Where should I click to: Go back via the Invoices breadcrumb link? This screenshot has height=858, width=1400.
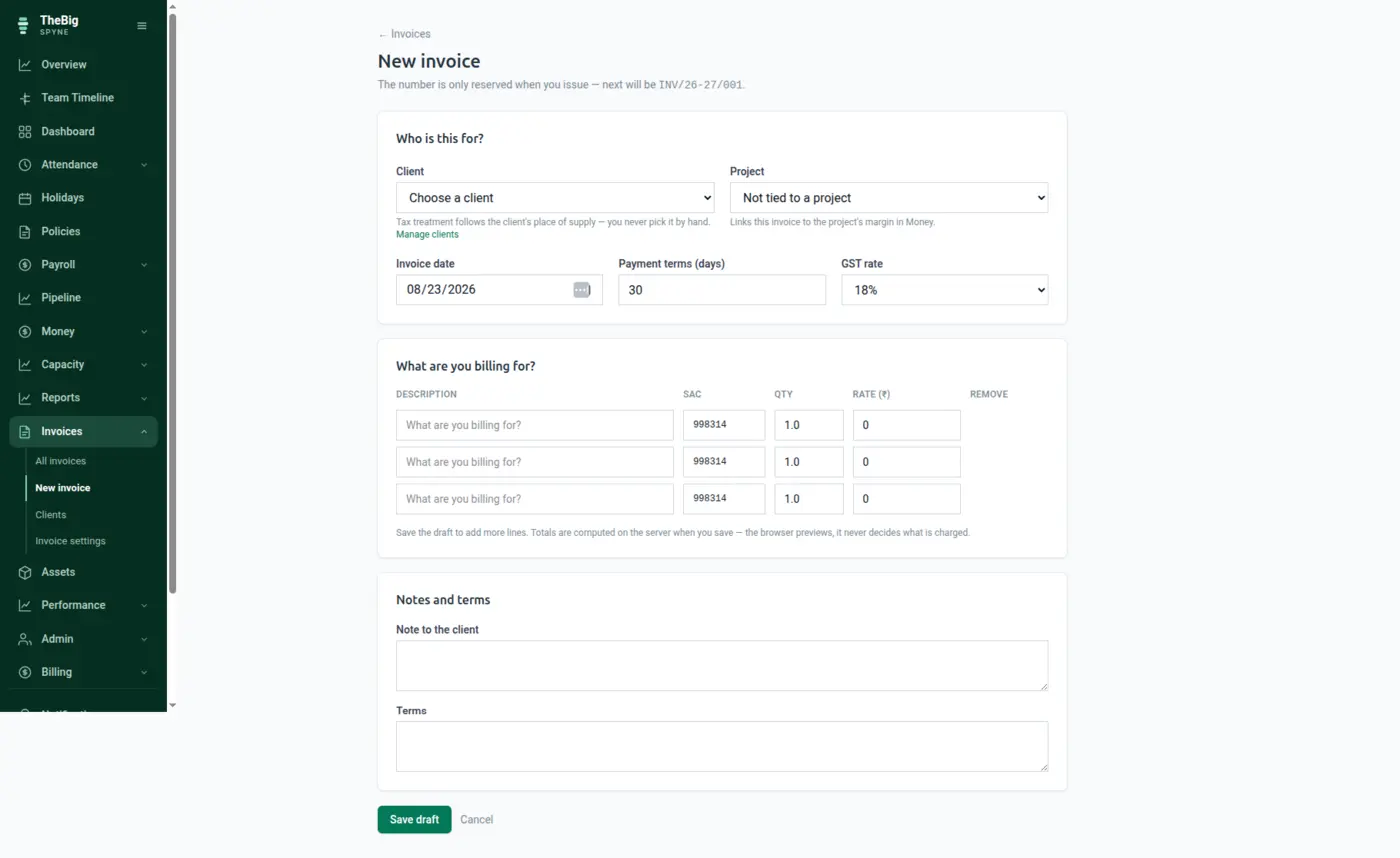point(404,34)
